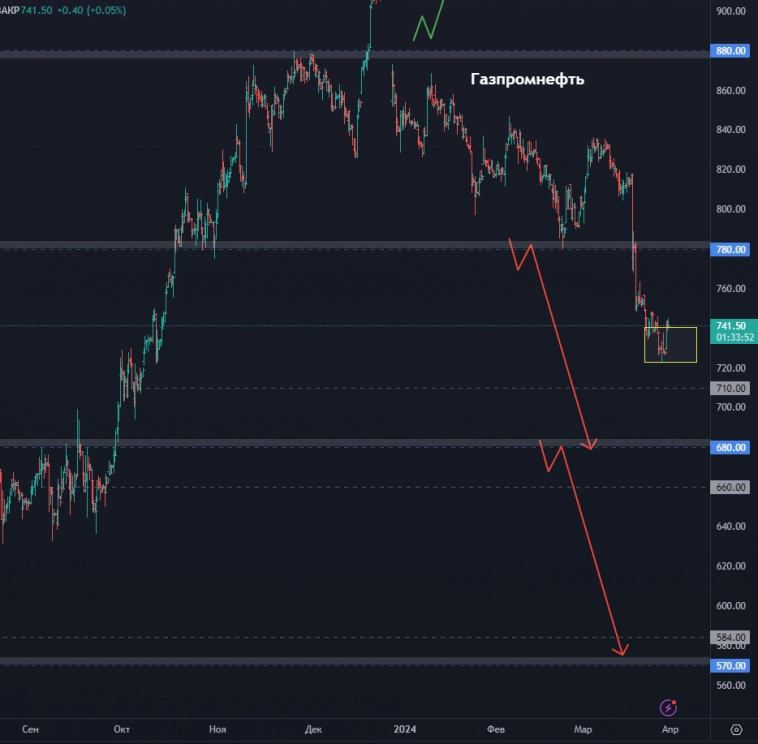Click the 2024 year on time axis
This screenshot has width=758, height=744.
[x=405, y=729]
